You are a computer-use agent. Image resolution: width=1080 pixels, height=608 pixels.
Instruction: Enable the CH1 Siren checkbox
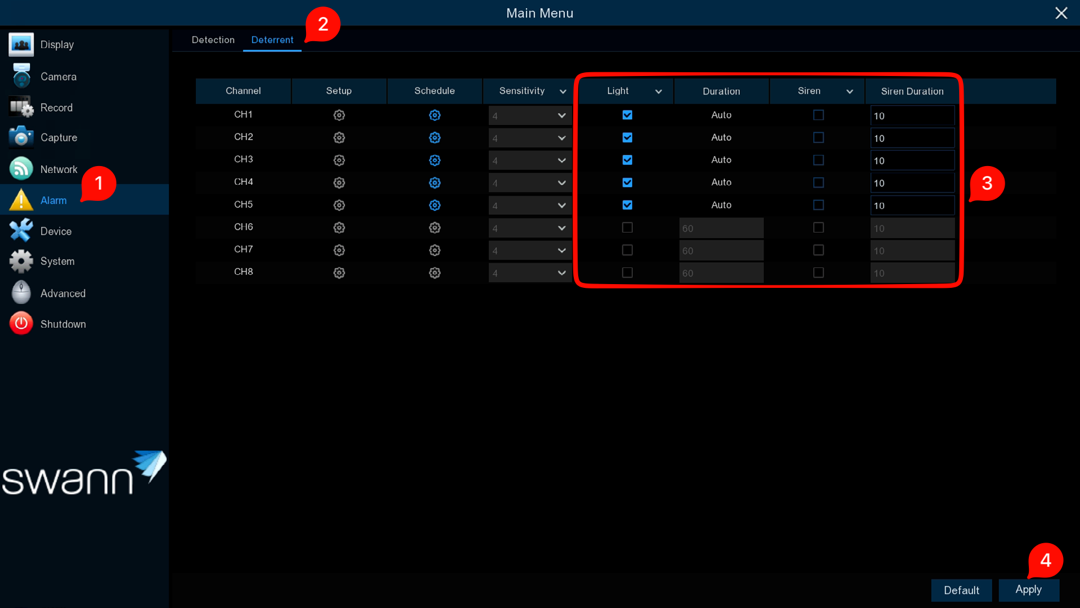tap(818, 115)
